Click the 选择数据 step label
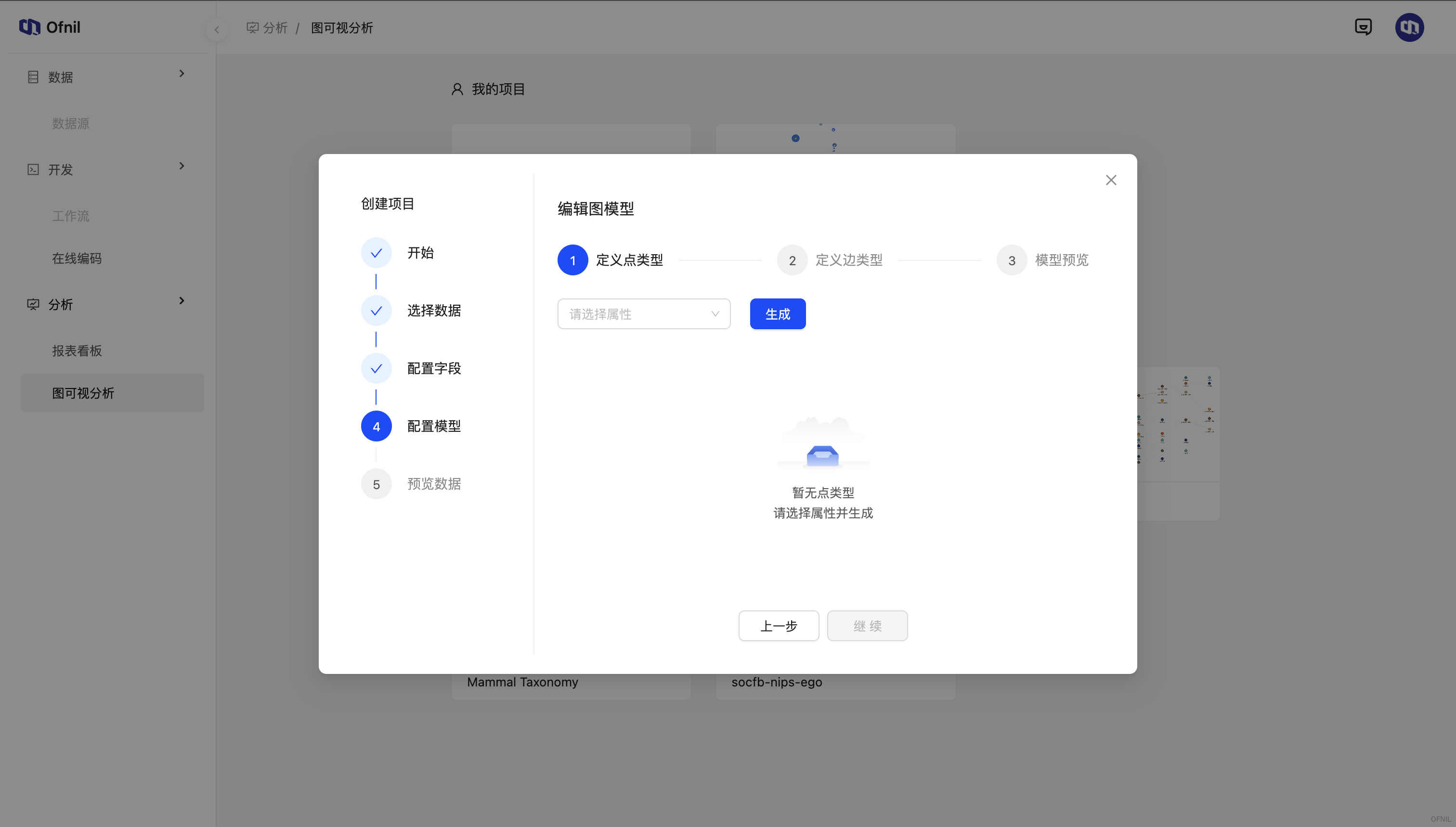 point(434,310)
